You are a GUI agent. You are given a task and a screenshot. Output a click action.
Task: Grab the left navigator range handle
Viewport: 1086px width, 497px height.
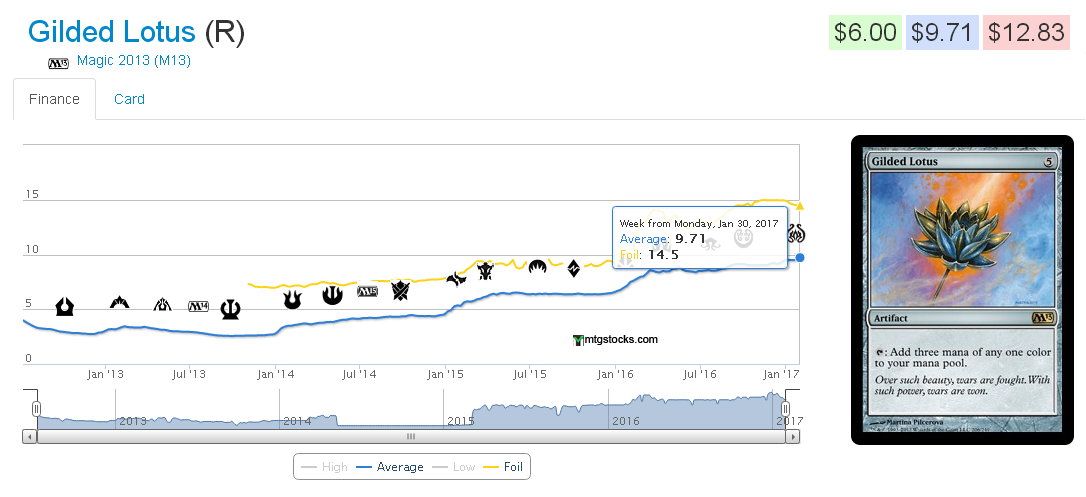pos(37,408)
